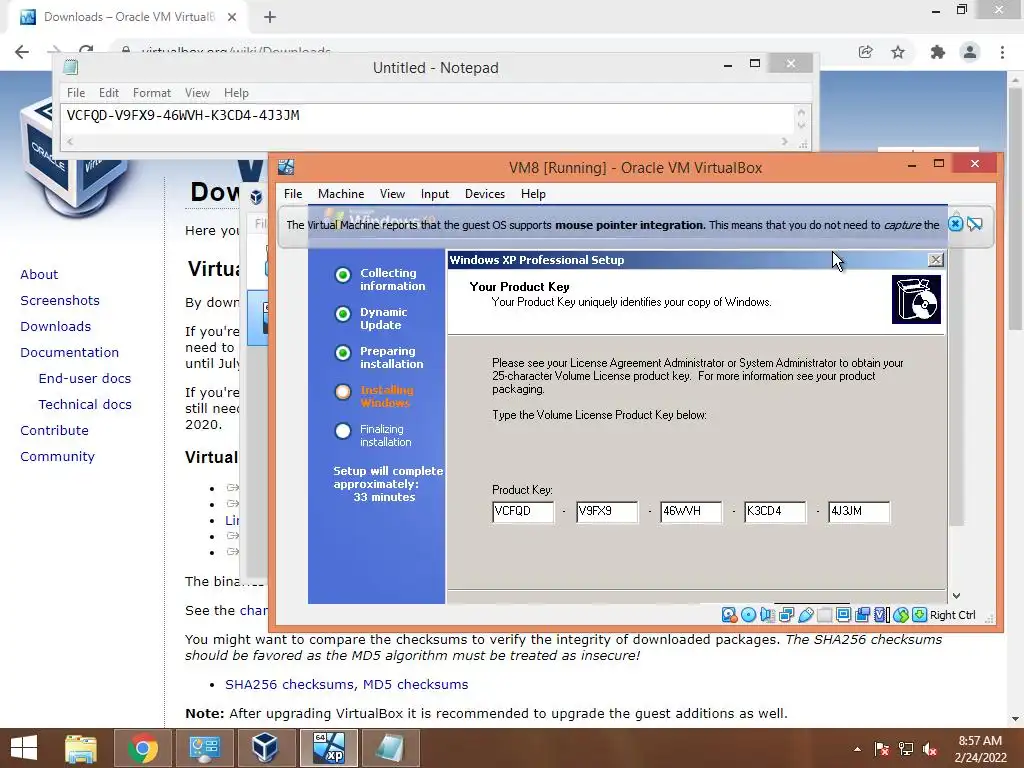The image size is (1024, 768).
Task: Click fourth product key field K3CD4
Action: pos(775,511)
